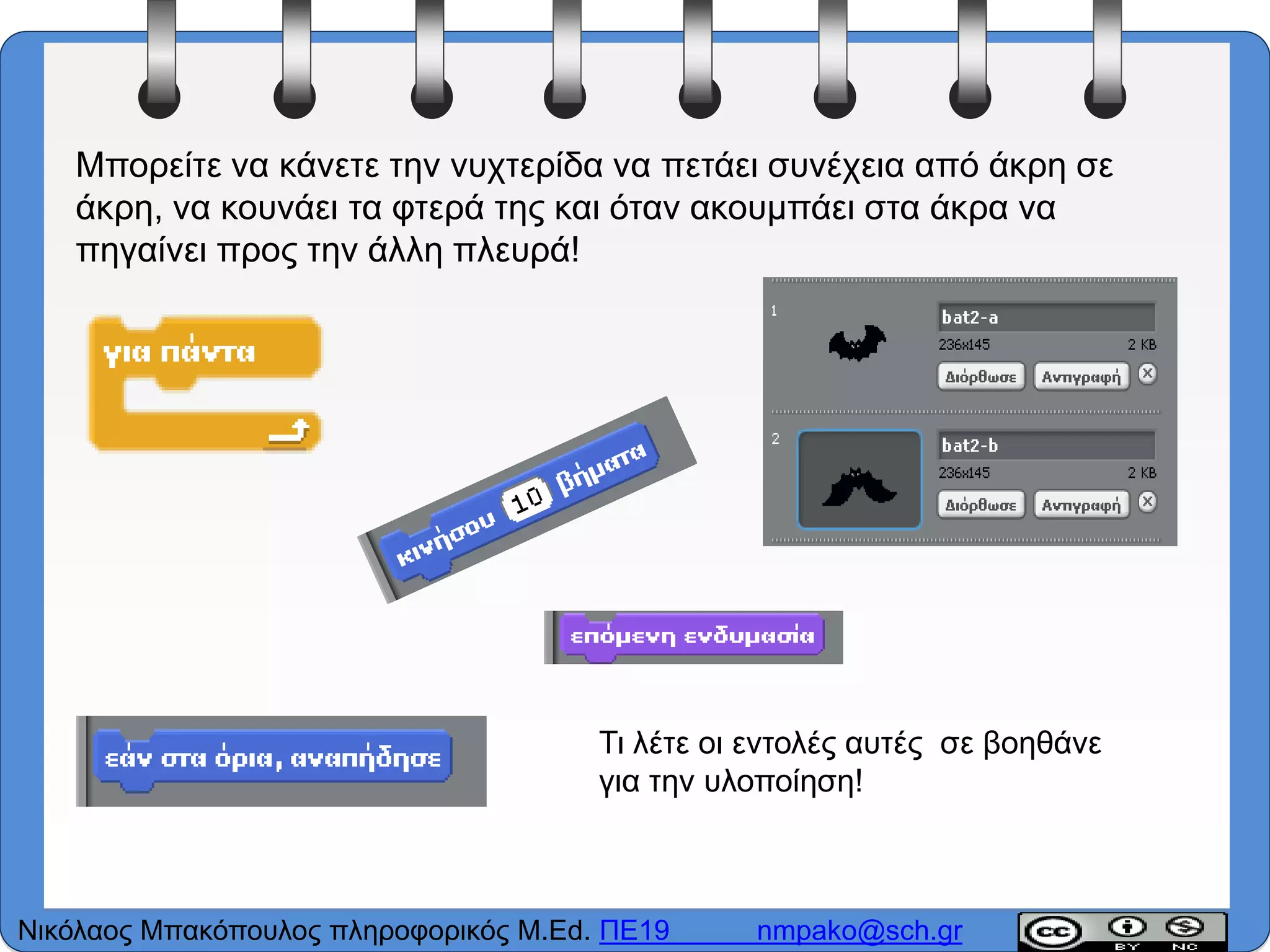Image resolution: width=1270 pixels, height=952 pixels.
Task: Select the bat2-a costume thumbnail
Action: tap(858, 343)
